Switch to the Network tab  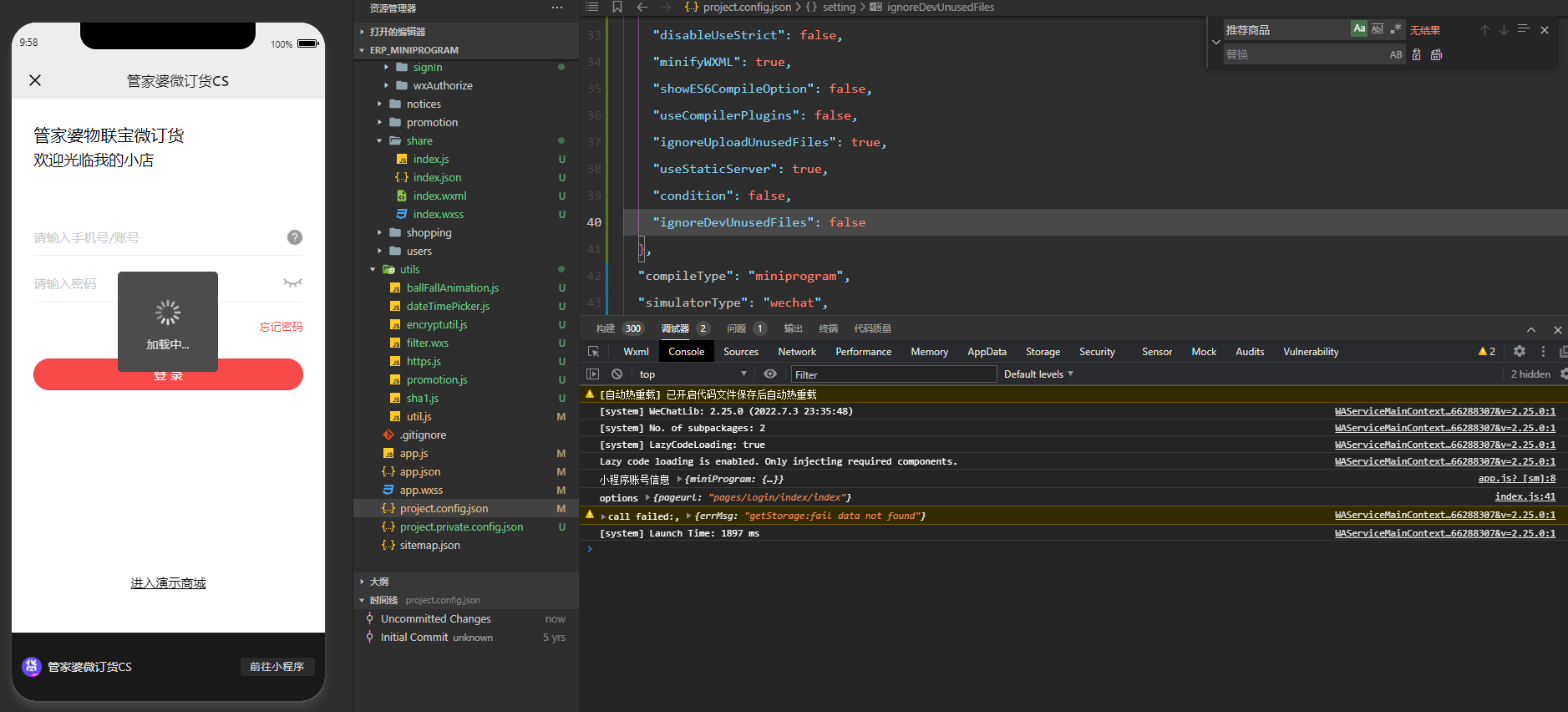pos(797,352)
